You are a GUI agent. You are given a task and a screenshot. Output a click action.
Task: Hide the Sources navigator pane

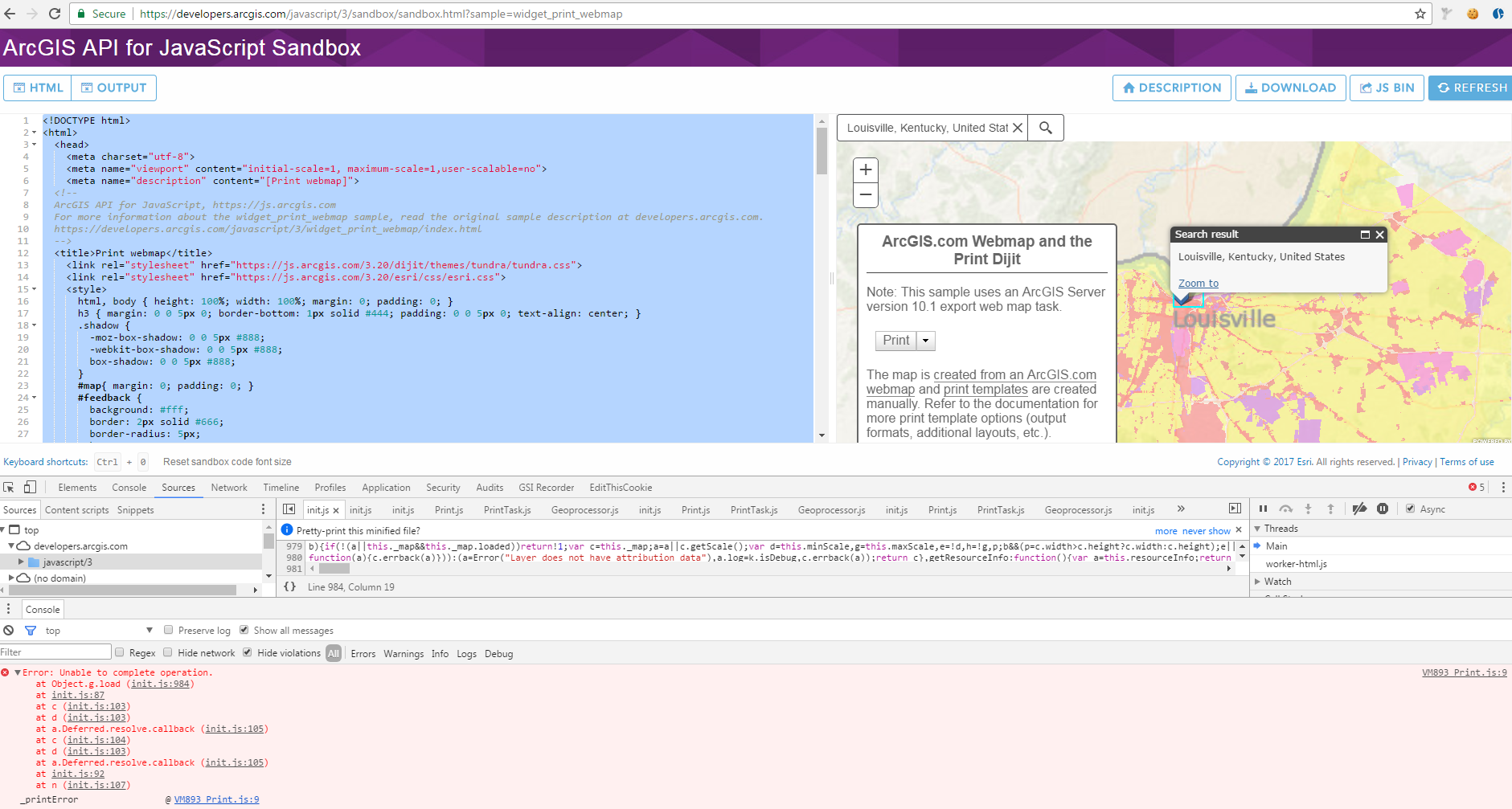[x=289, y=509]
